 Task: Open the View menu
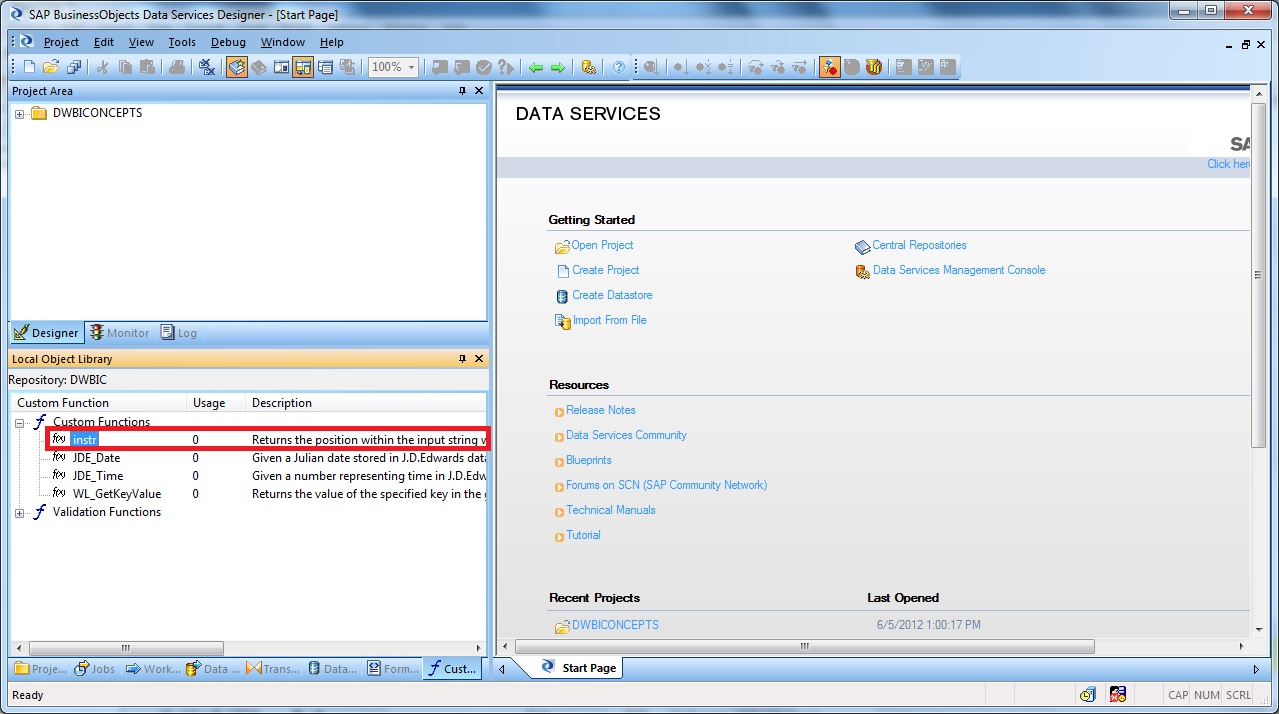(141, 42)
